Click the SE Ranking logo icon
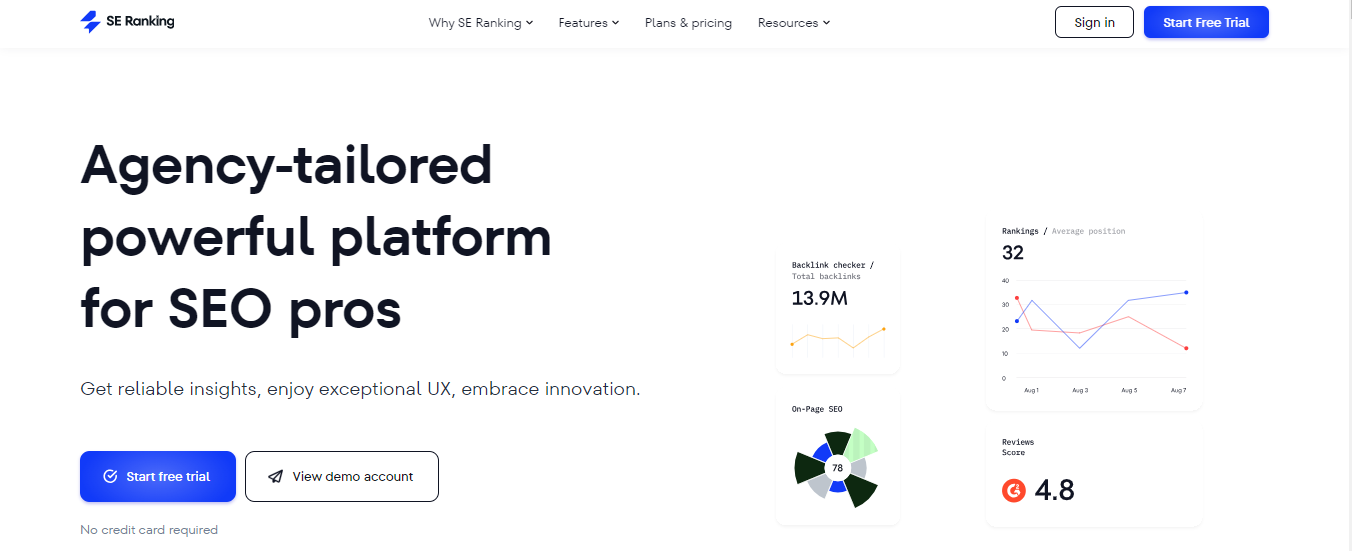This screenshot has width=1352, height=551. click(91, 22)
